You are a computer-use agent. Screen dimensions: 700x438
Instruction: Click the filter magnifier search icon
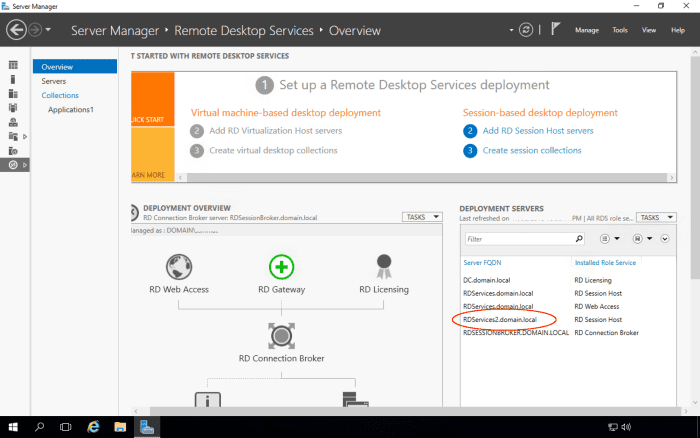coord(579,239)
